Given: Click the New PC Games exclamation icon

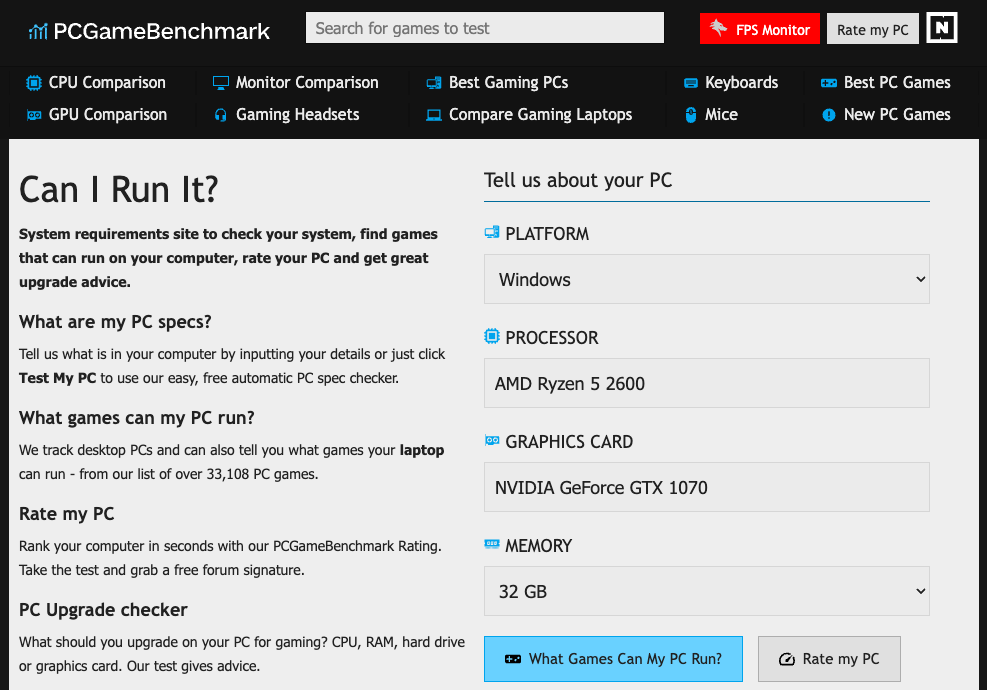Looking at the screenshot, I should coord(829,115).
